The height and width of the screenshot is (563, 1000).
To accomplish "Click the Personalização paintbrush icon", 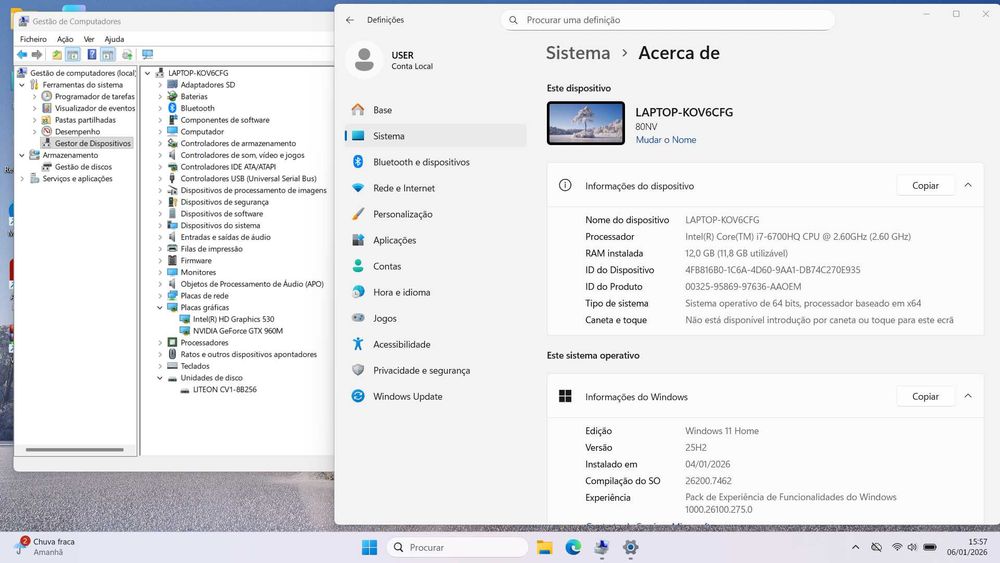I will [358, 214].
